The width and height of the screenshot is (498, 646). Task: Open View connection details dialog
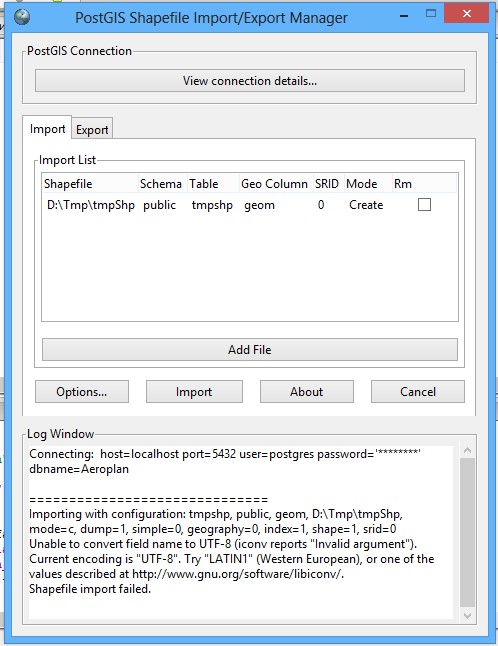[250, 81]
